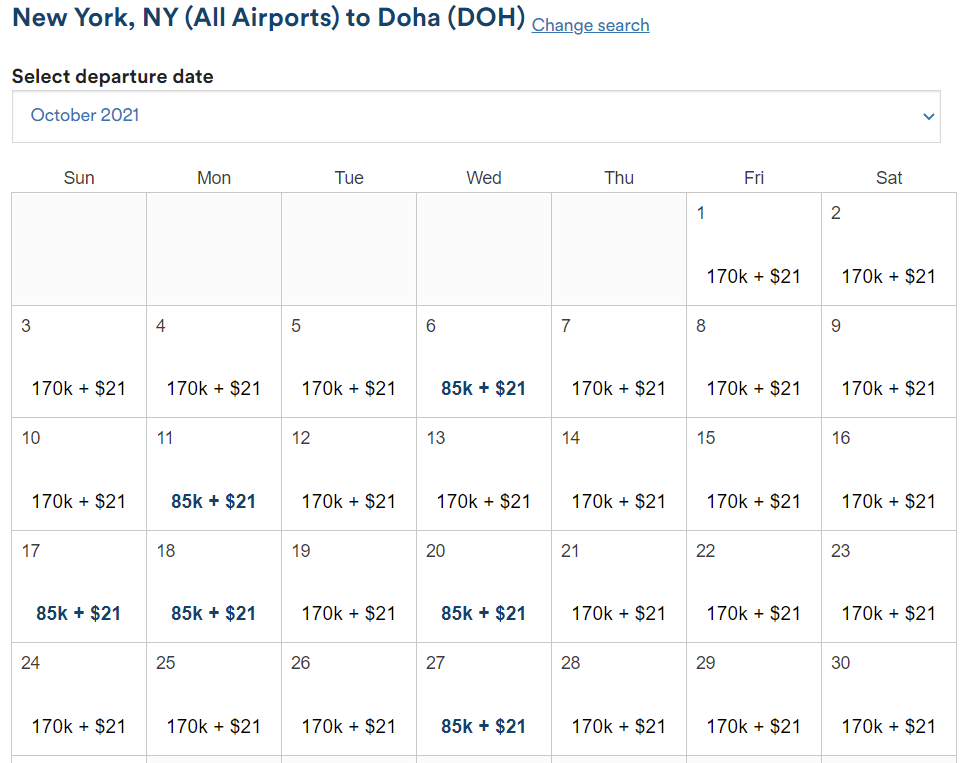Pick October 30 departure date
Screen dimensions: 967x763
click(x=888, y=698)
